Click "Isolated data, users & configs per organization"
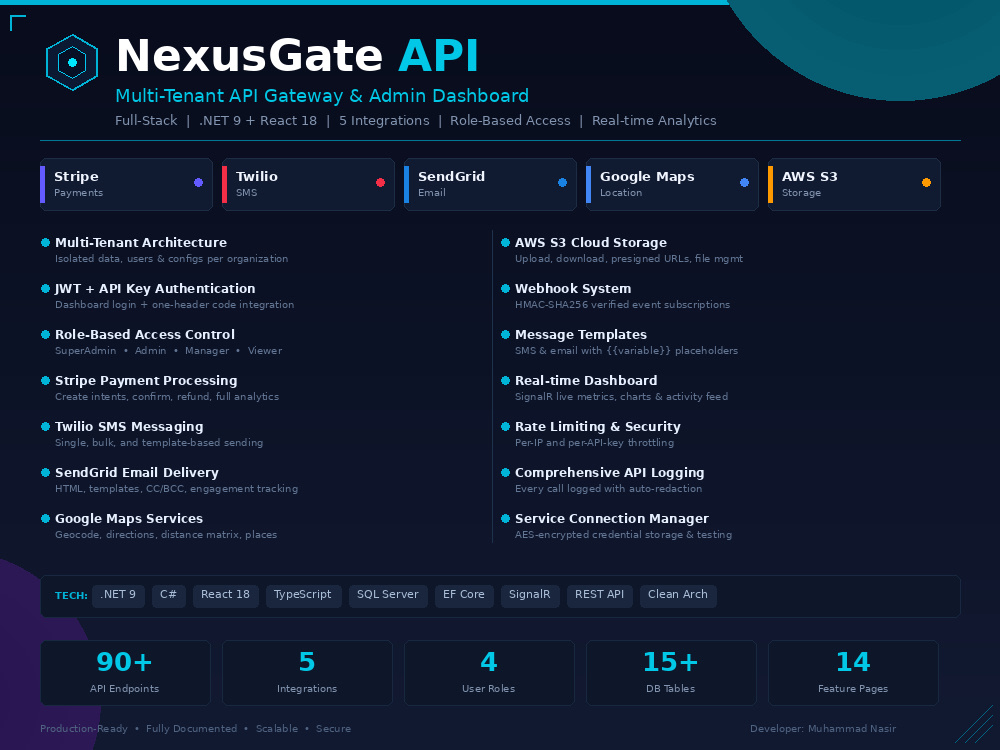The height and width of the screenshot is (750, 1000). [172, 259]
